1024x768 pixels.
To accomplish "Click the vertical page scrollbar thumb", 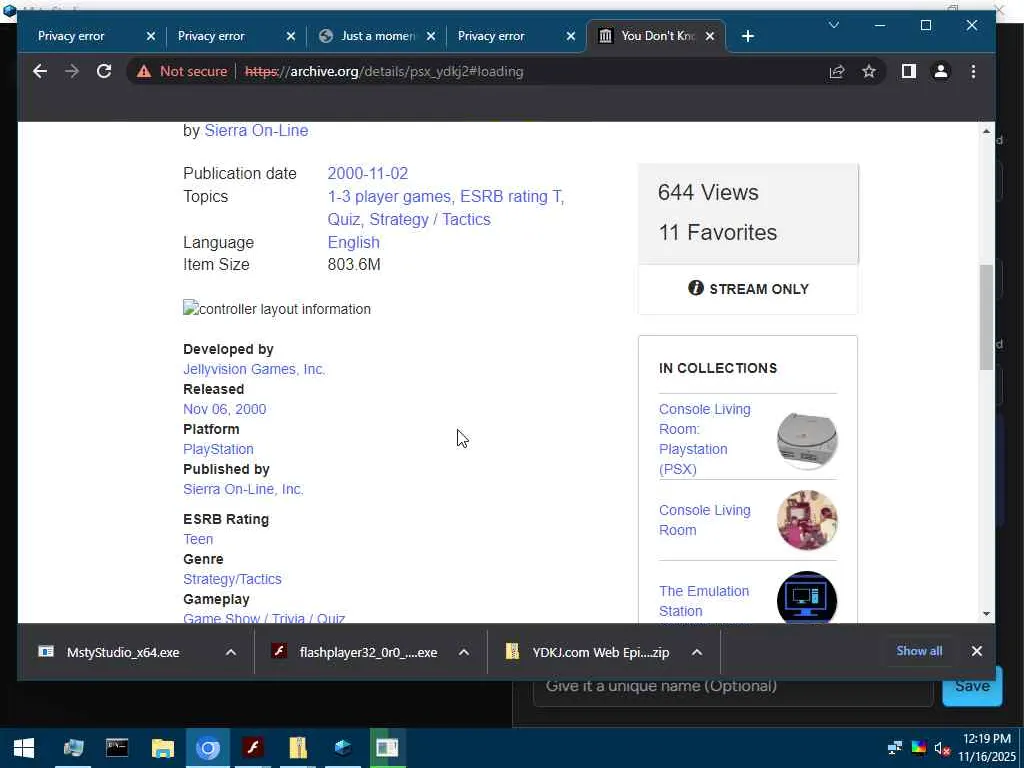I will [x=986, y=317].
